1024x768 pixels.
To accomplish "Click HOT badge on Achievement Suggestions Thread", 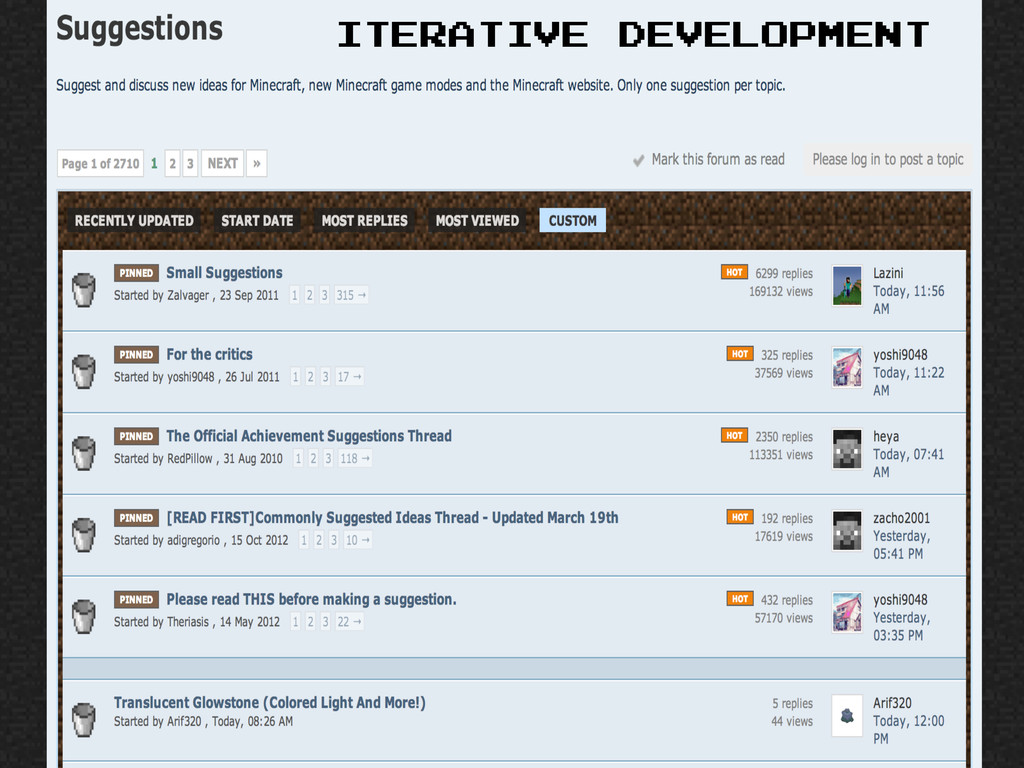I will [734, 436].
